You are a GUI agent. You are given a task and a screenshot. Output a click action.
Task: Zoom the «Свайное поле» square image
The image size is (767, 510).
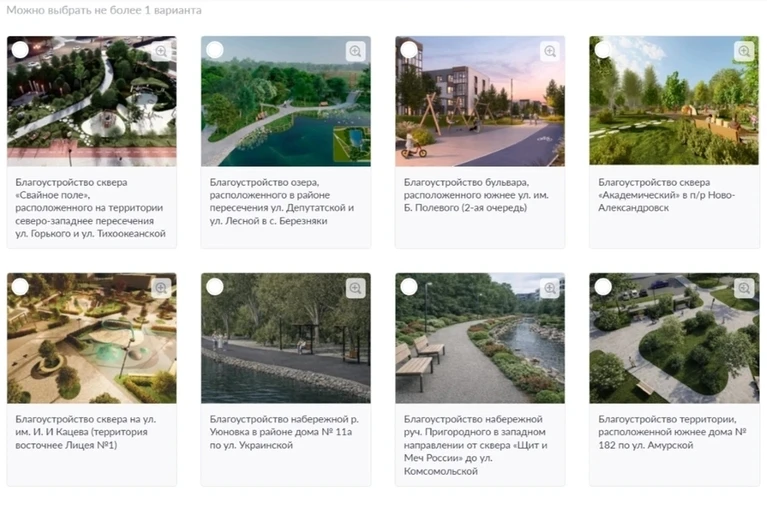(162, 51)
